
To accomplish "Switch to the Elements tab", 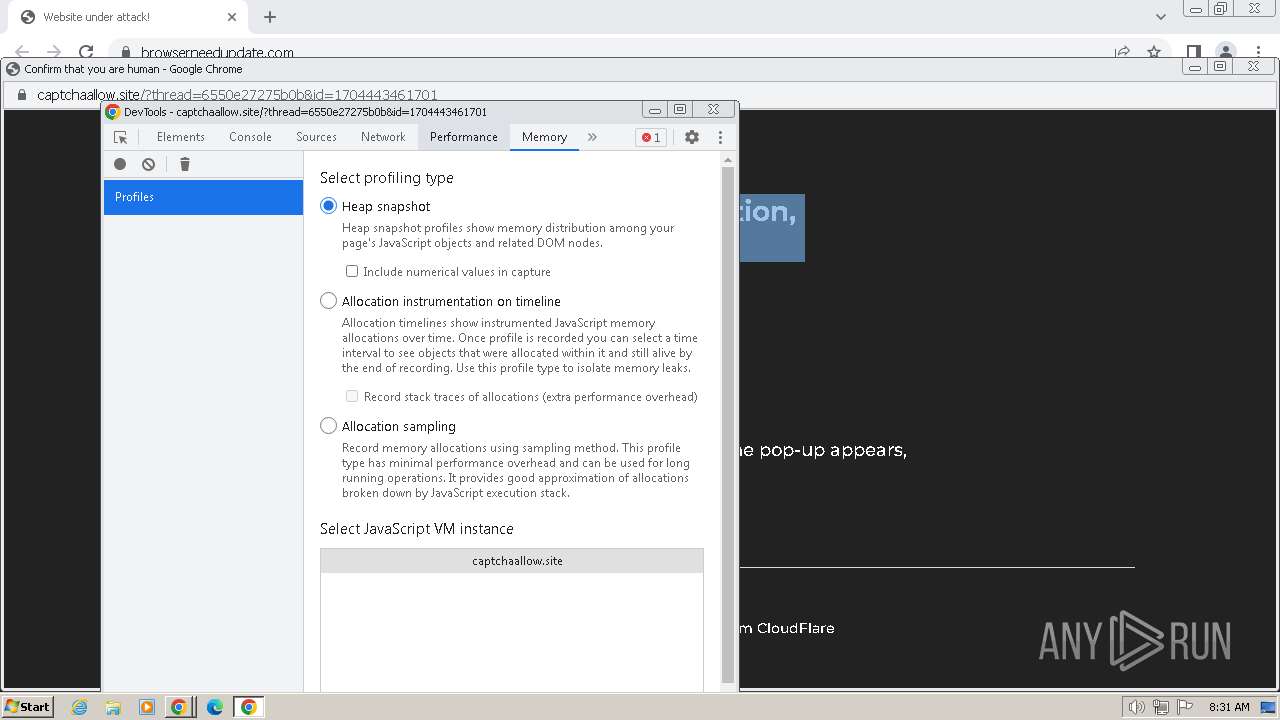I will coord(180,137).
